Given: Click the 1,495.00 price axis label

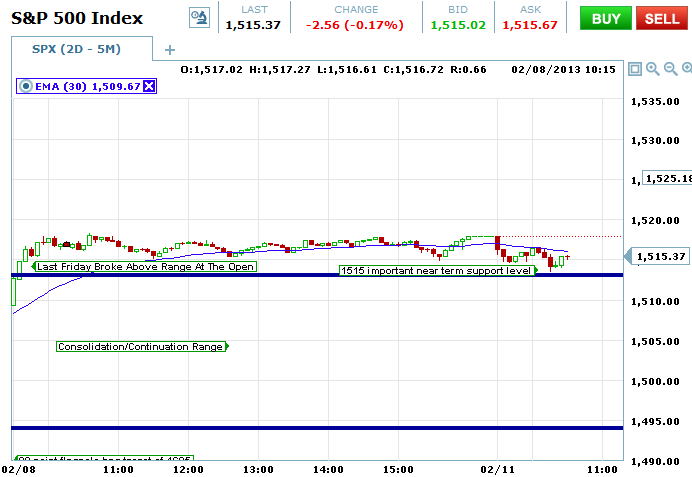Looking at the screenshot, I should pyautogui.click(x=655, y=422).
